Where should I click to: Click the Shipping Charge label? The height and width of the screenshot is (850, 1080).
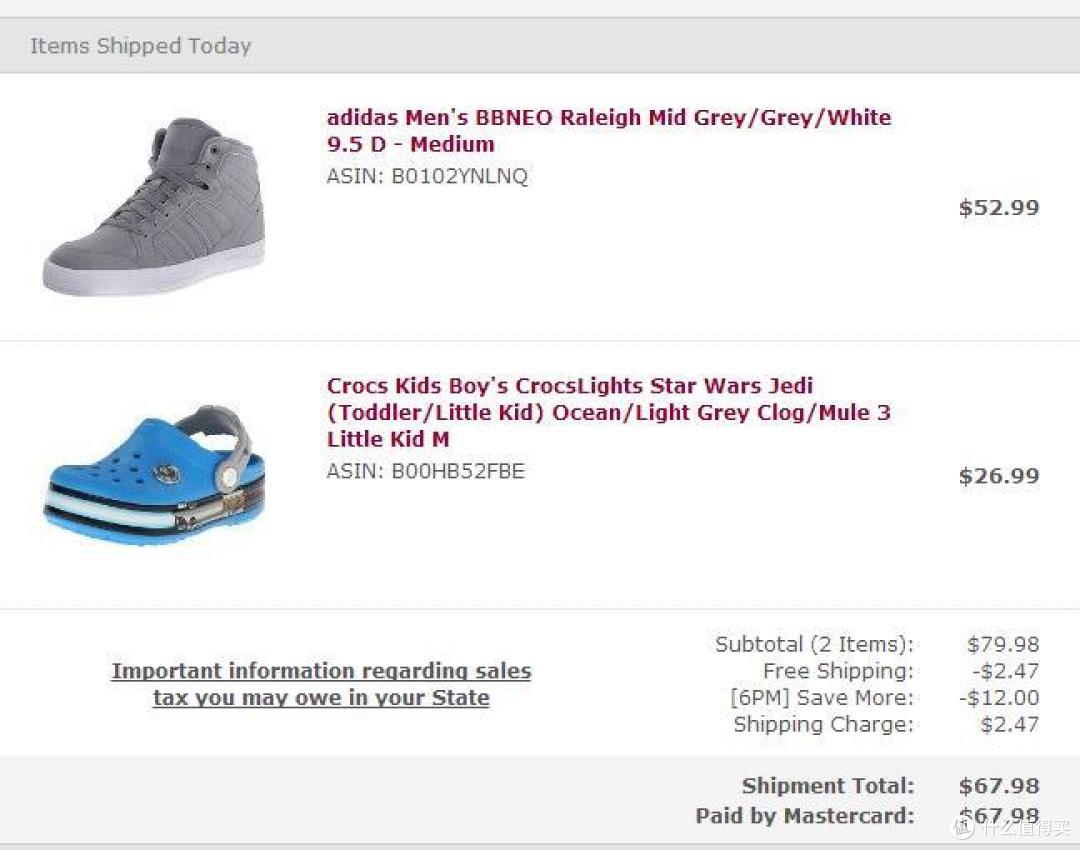pos(824,725)
